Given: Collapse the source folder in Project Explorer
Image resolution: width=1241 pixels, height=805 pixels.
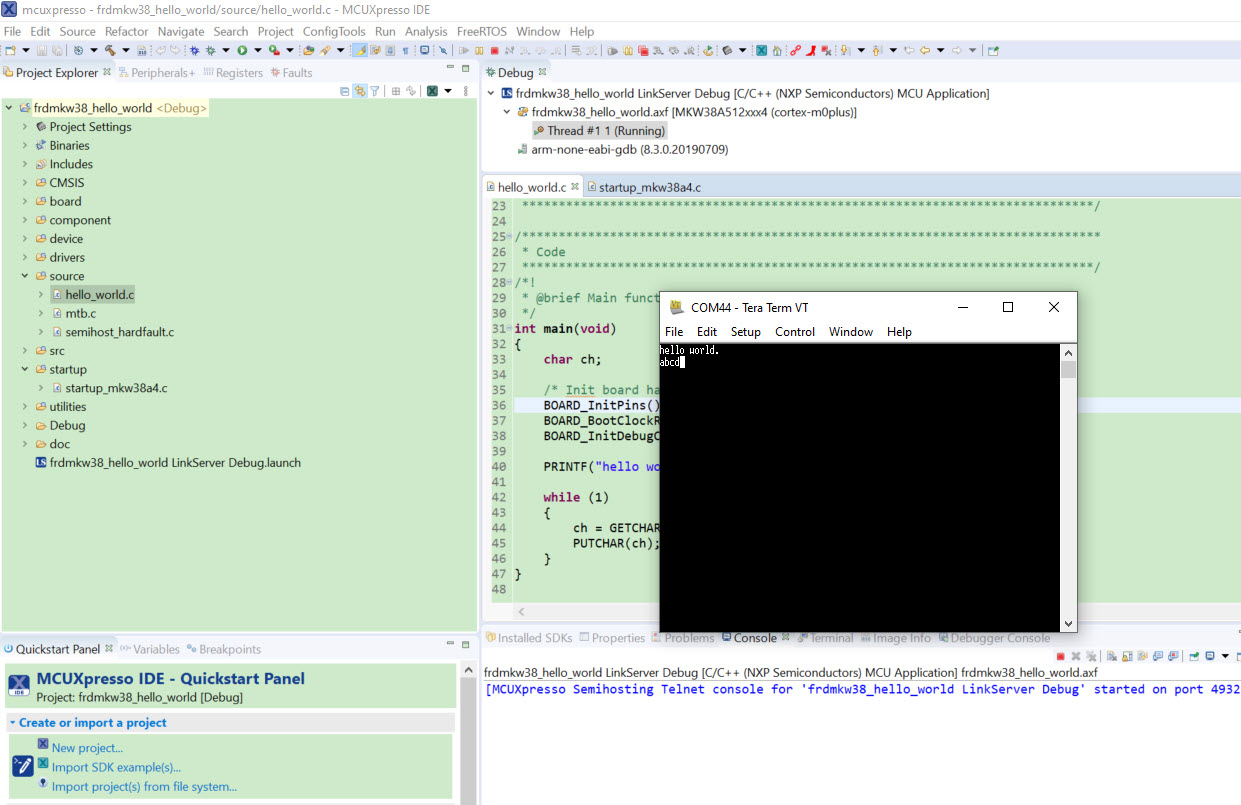Looking at the screenshot, I should click(x=25, y=276).
